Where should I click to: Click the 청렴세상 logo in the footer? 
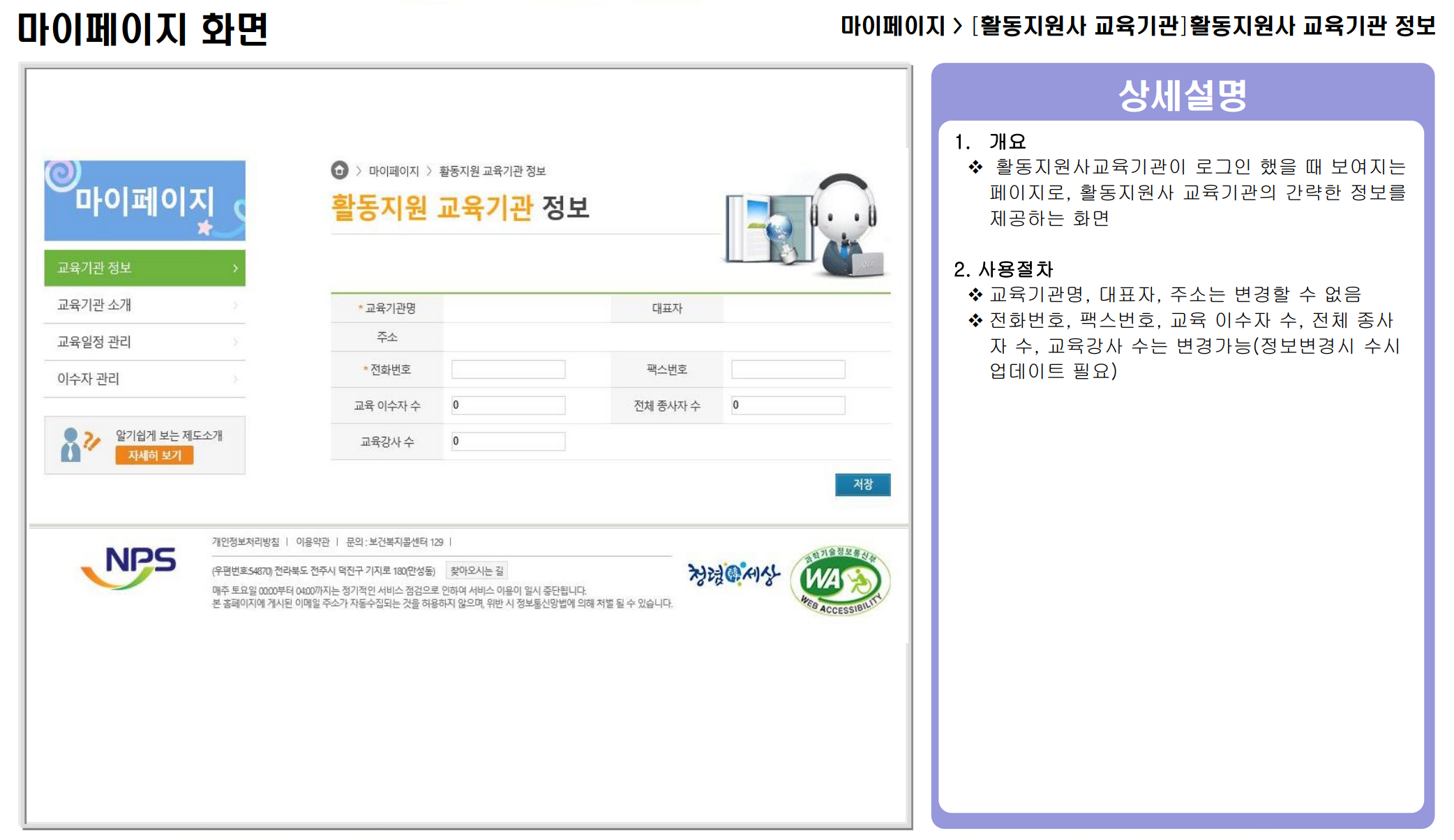pyautogui.click(x=733, y=574)
